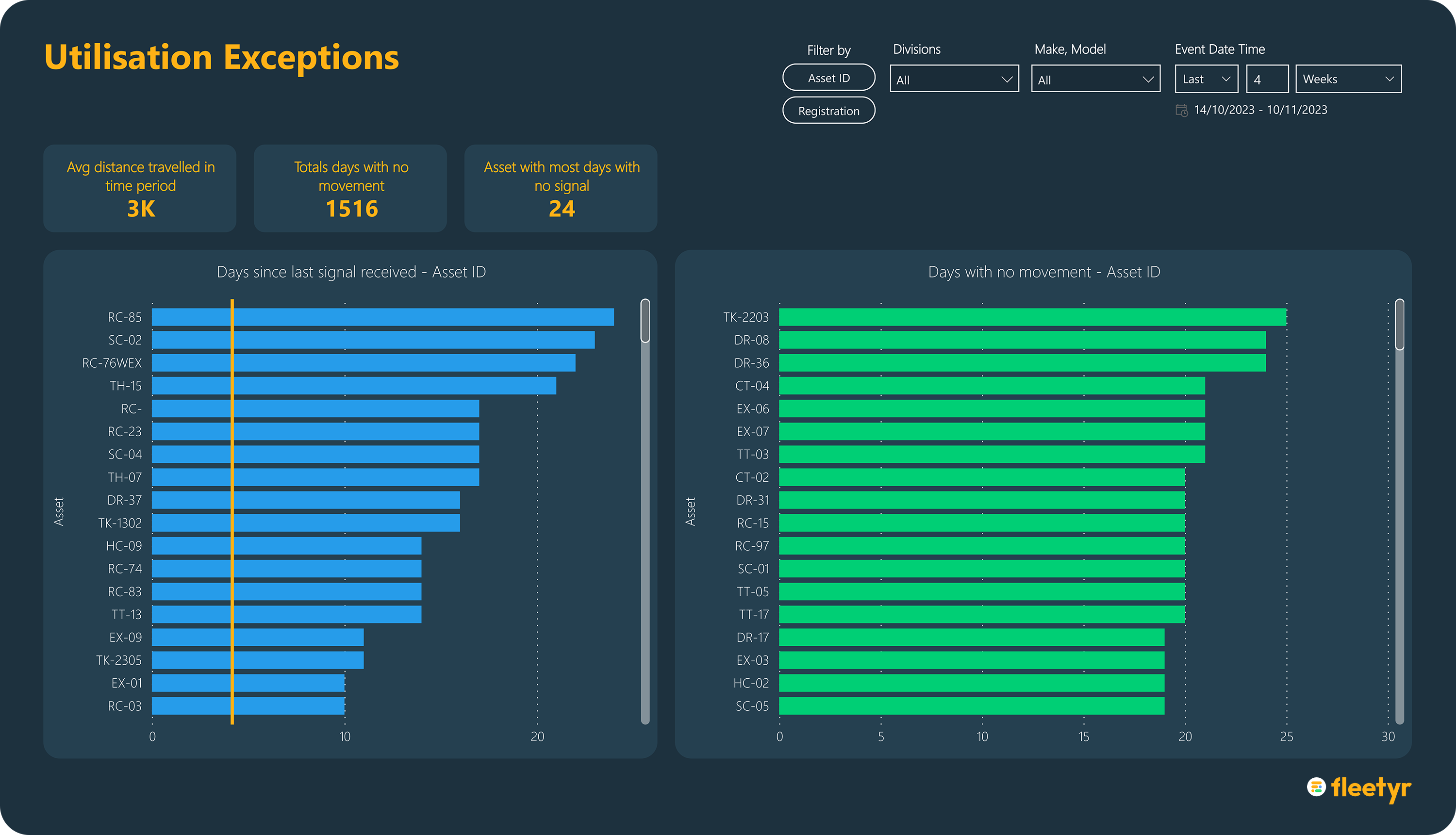The image size is (1456, 835).
Task: Select the SC-01 green bar
Action: (x=982, y=569)
